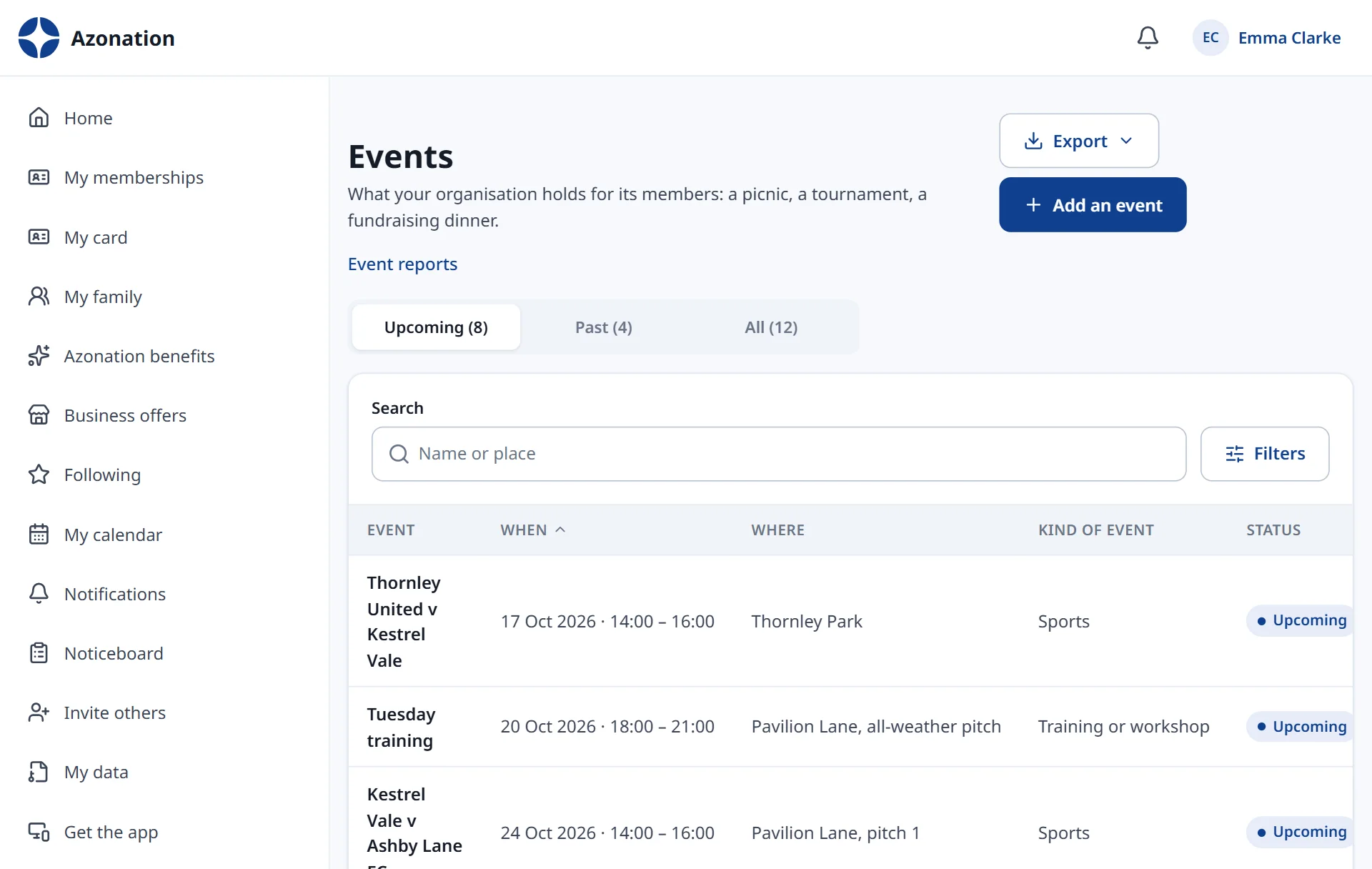Click 24 Oct 2026 date cell
This screenshot has height=869, width=1372.
[607, 833]
